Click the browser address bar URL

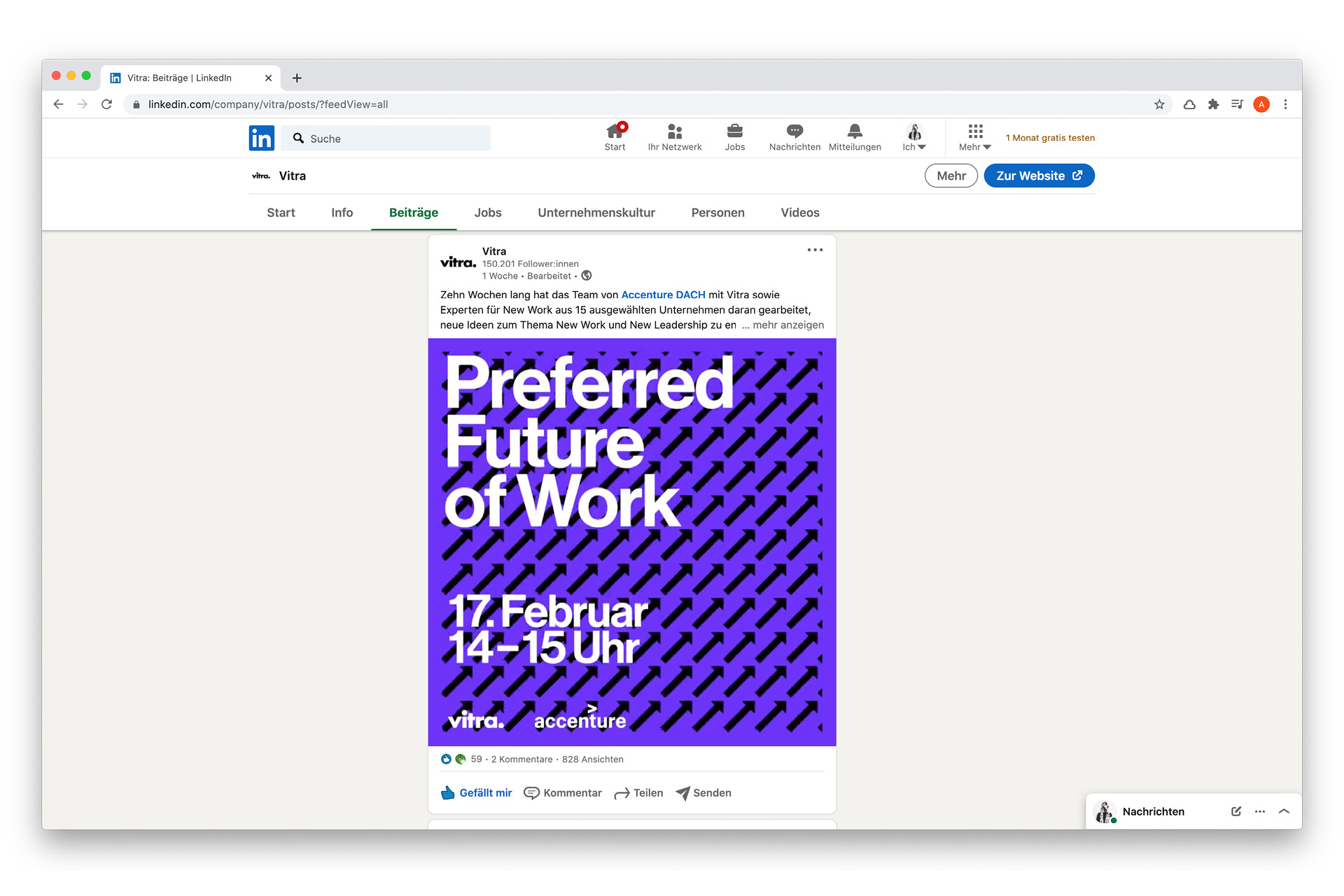pyautogui.click(x=268, y=104)
